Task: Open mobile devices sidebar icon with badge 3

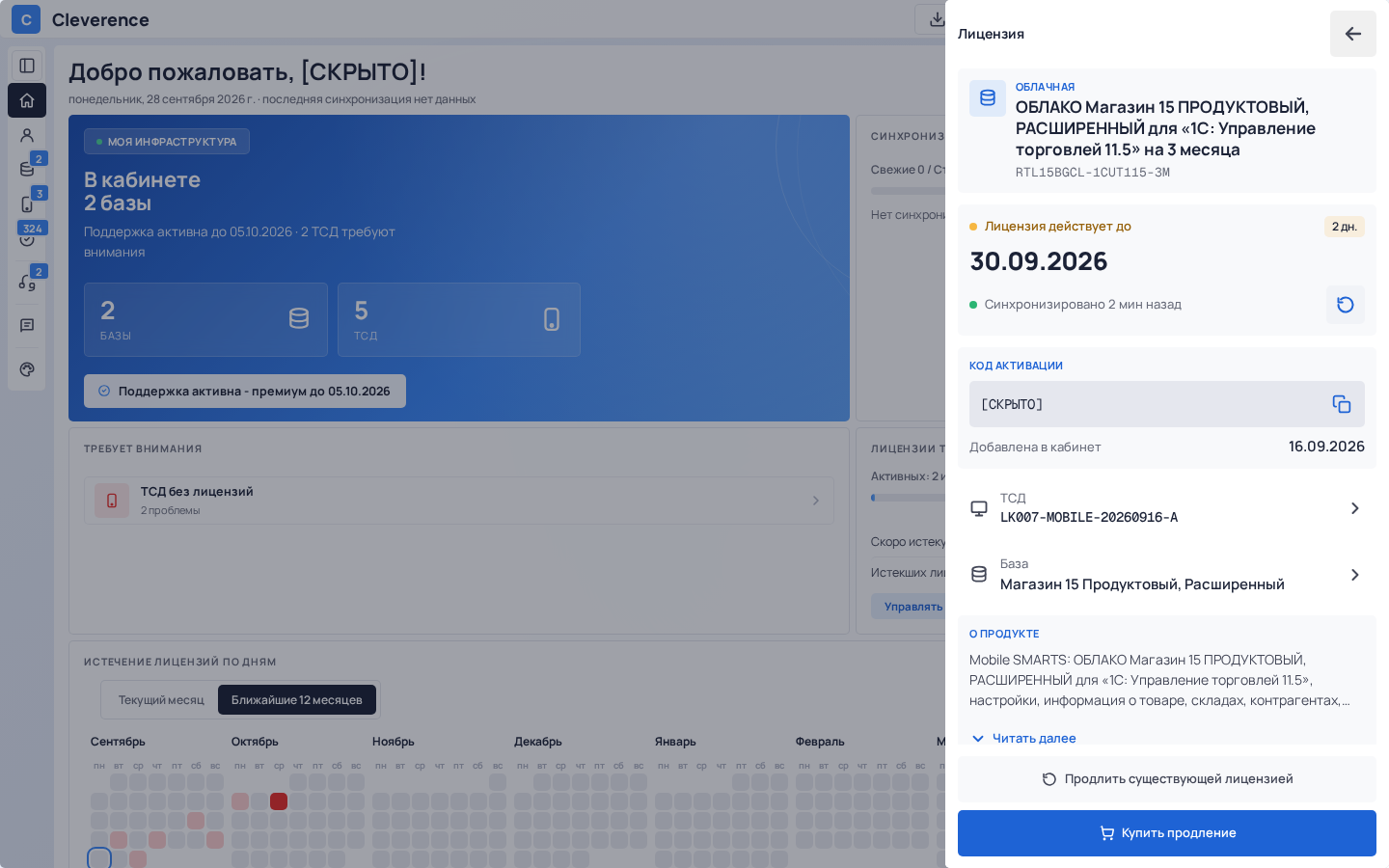Action: pos(27,204)
